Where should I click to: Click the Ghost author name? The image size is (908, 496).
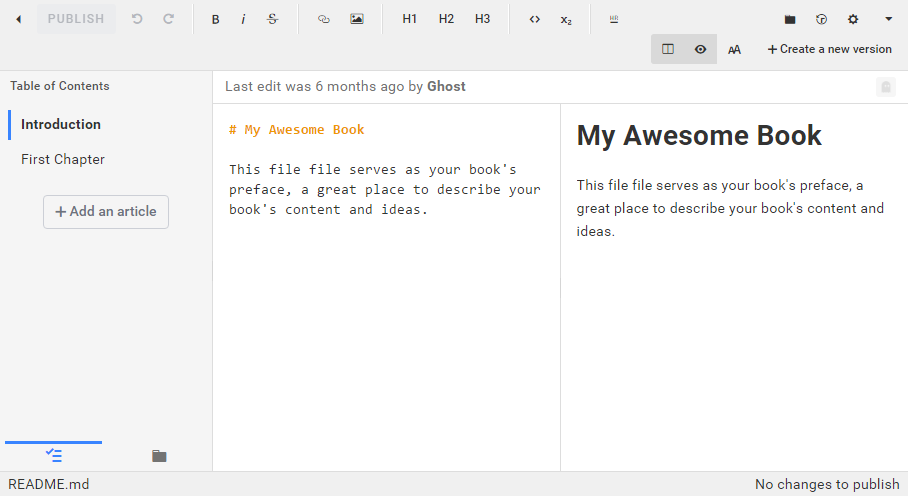(446, 87)
